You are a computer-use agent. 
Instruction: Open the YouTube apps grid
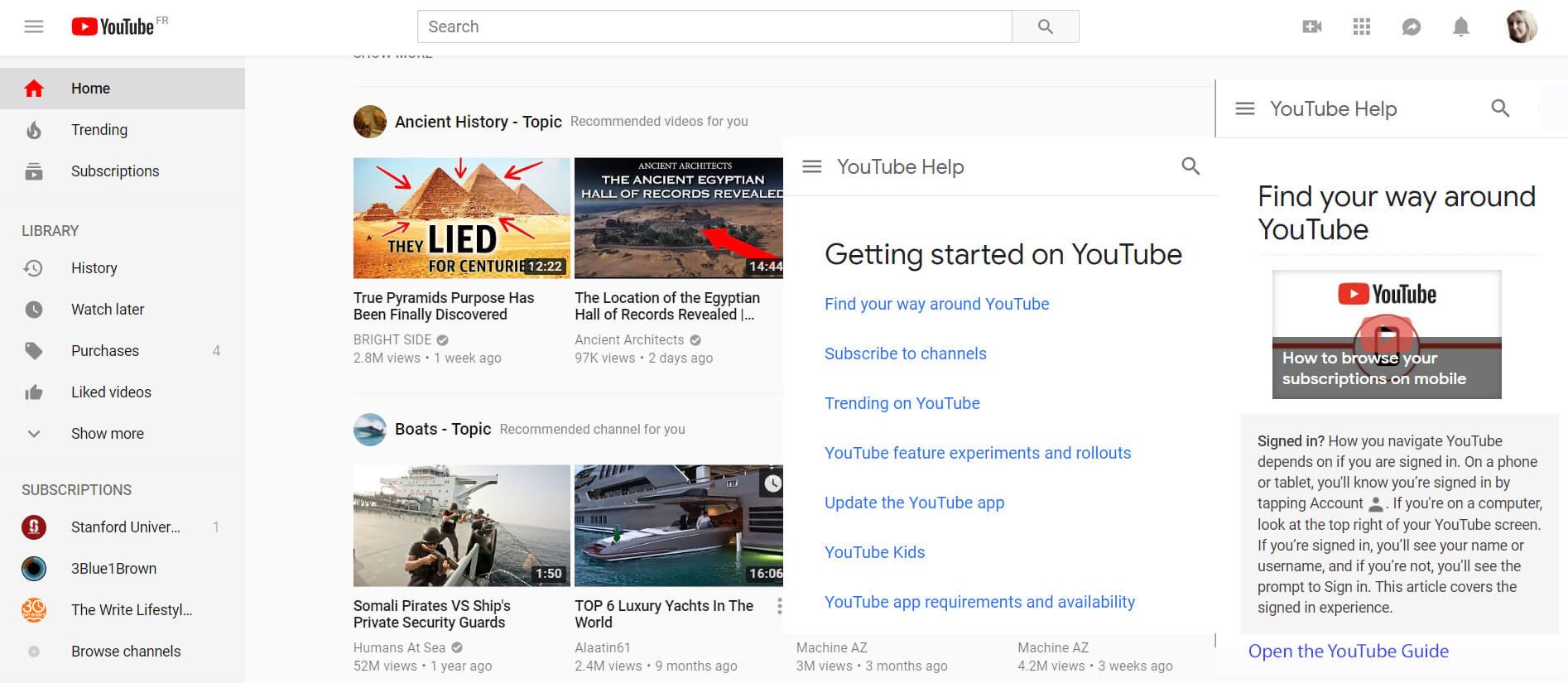(1361, 26)
